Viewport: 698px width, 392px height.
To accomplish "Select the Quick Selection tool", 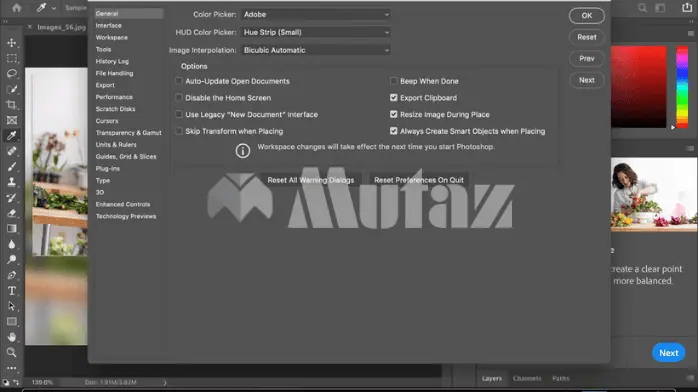I will (12, 89).
